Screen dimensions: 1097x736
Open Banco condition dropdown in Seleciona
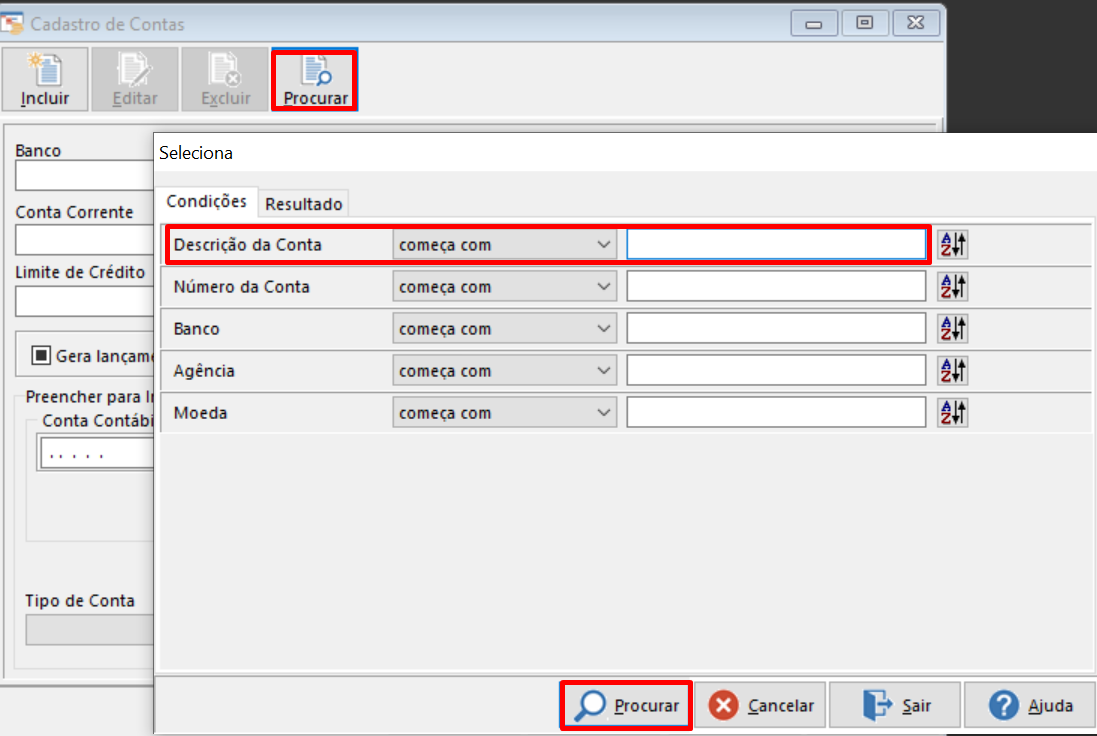tap(504, 329)
